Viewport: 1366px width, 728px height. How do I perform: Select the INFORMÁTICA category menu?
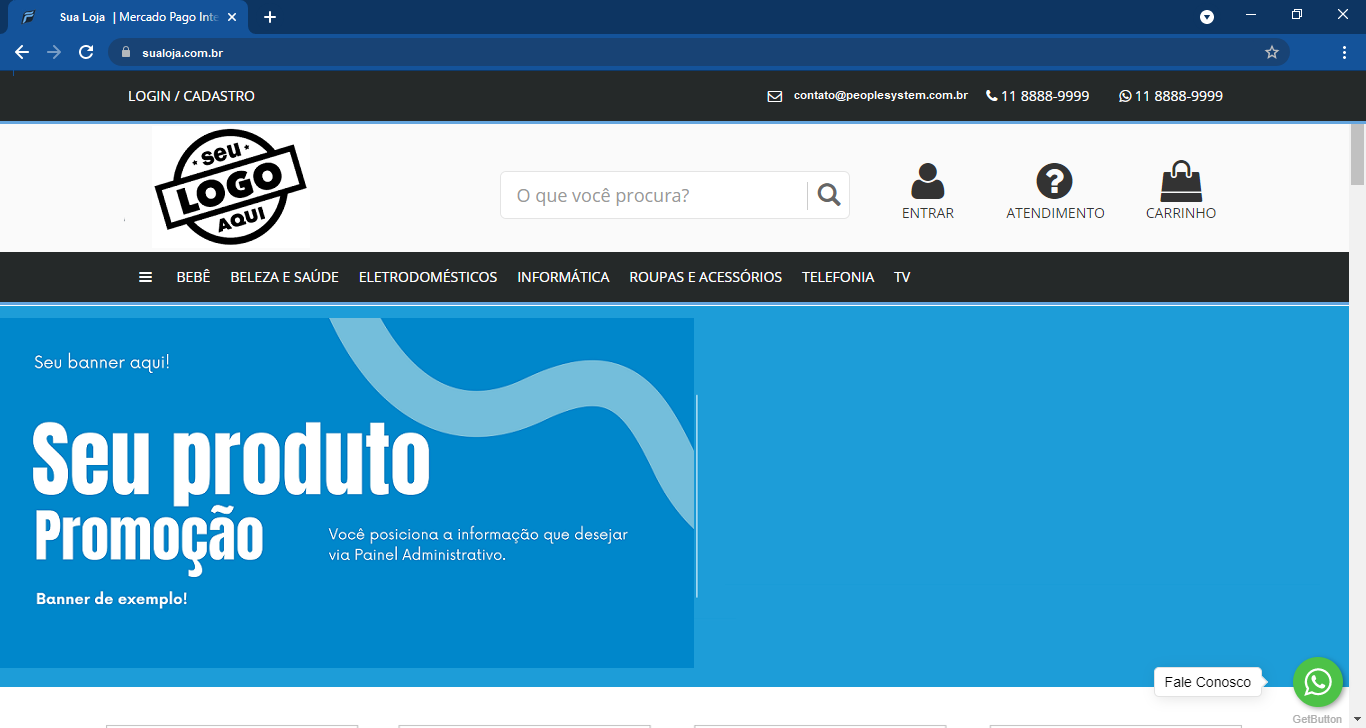tap(563, 276)
